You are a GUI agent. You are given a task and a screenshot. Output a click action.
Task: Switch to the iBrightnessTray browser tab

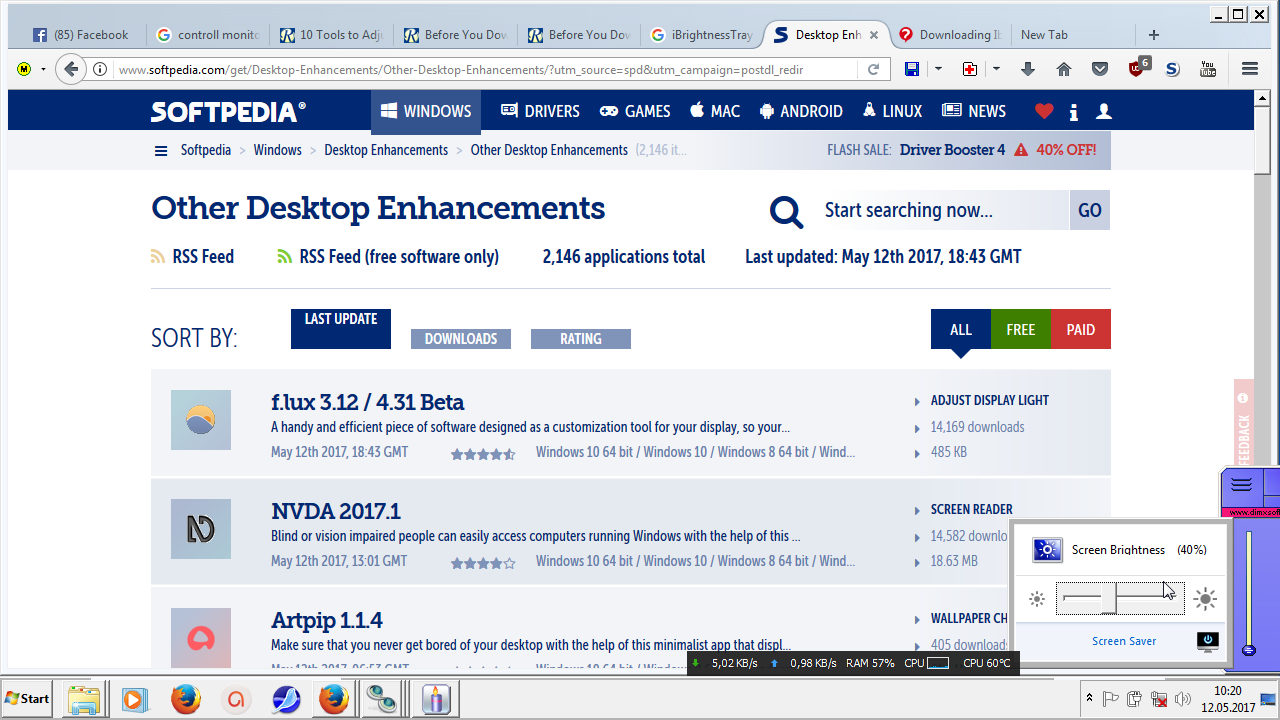[702, 35]
